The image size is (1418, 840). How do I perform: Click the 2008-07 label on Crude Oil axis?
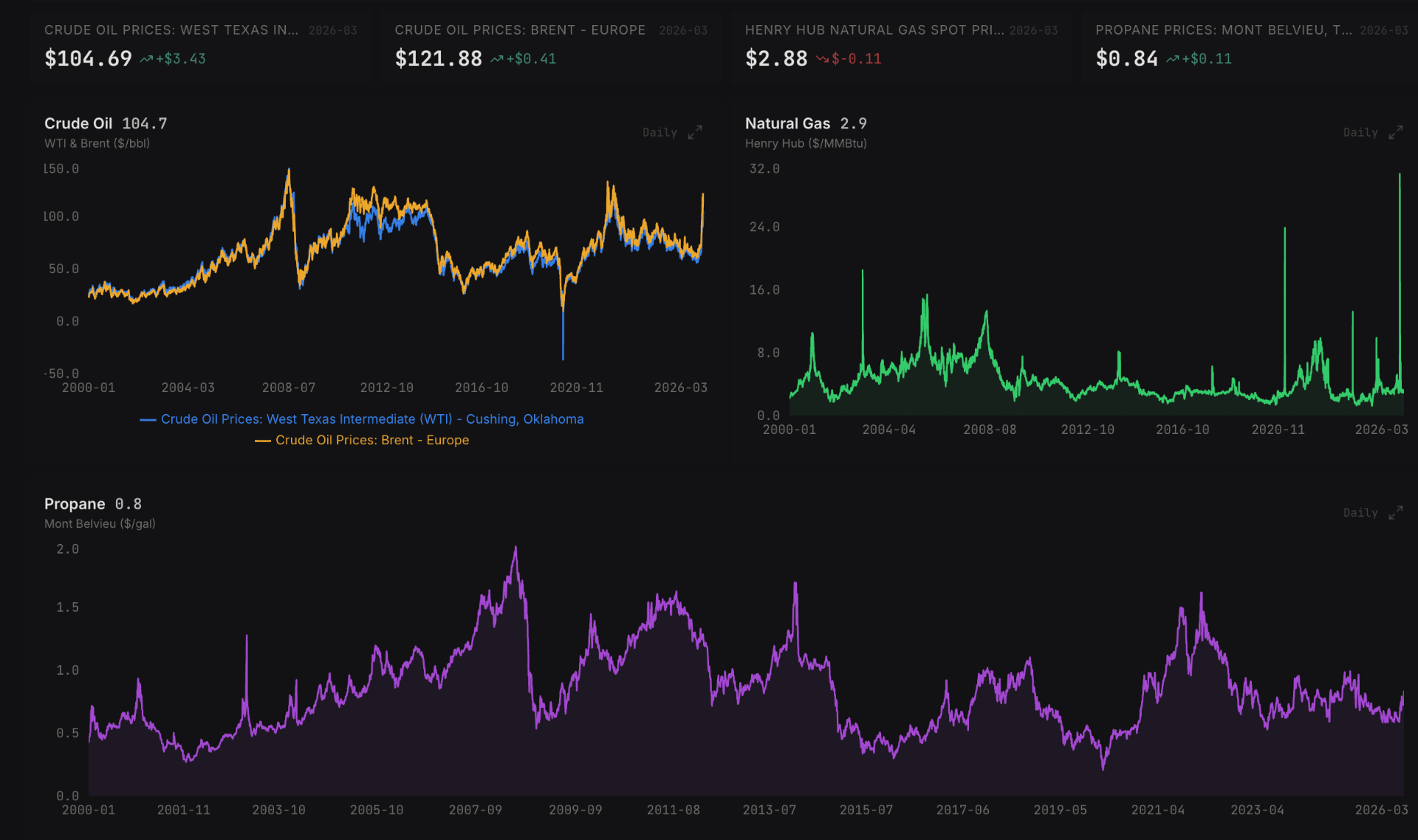coord(289,388)
